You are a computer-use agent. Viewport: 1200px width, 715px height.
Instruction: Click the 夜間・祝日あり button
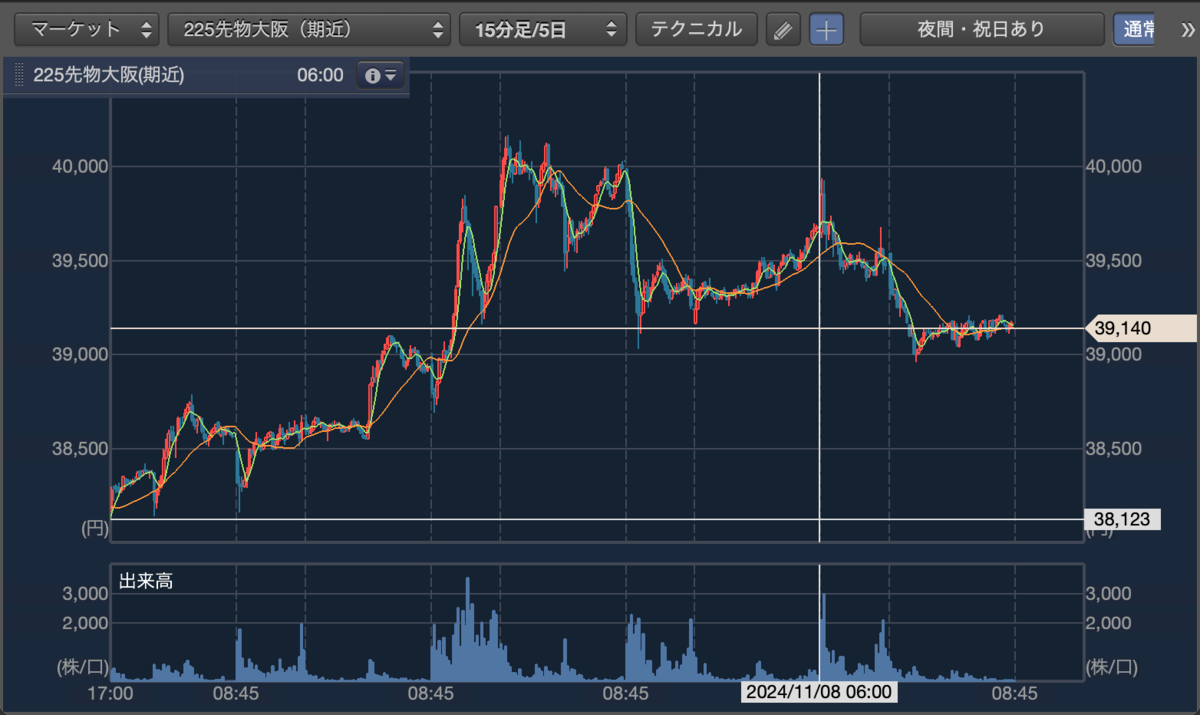pos(981,29)
